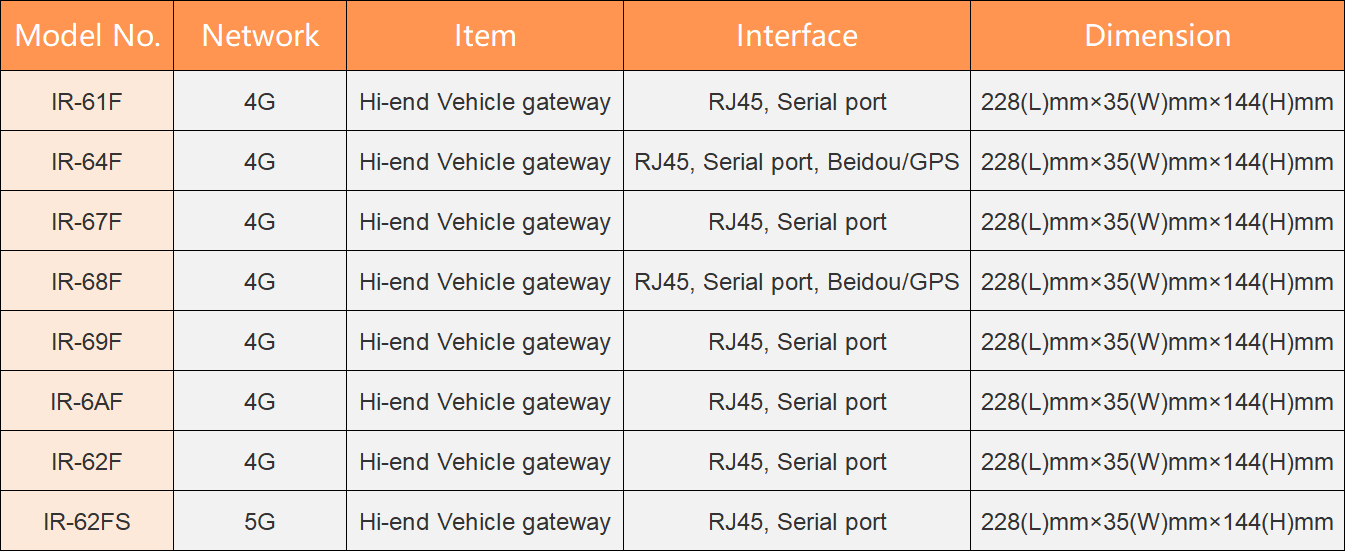Select the IR-69F model cell

[x=87, y=342]
